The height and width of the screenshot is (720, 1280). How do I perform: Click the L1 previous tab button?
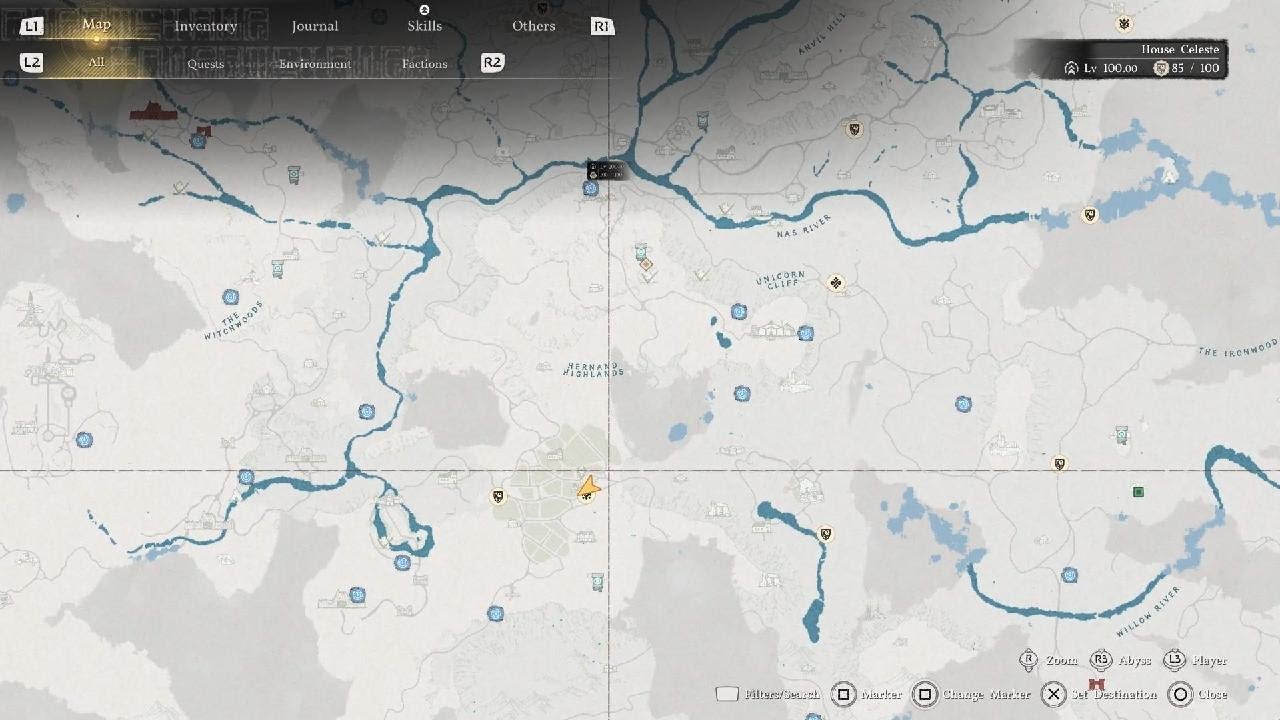pos(32,26)
